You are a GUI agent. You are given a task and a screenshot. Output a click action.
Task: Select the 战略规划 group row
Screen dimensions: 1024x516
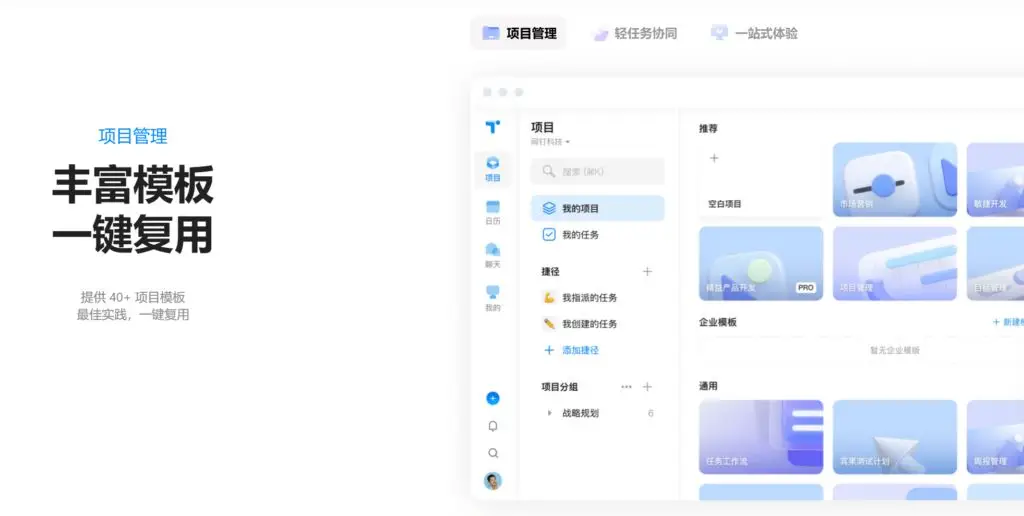[x=598, y=413]
